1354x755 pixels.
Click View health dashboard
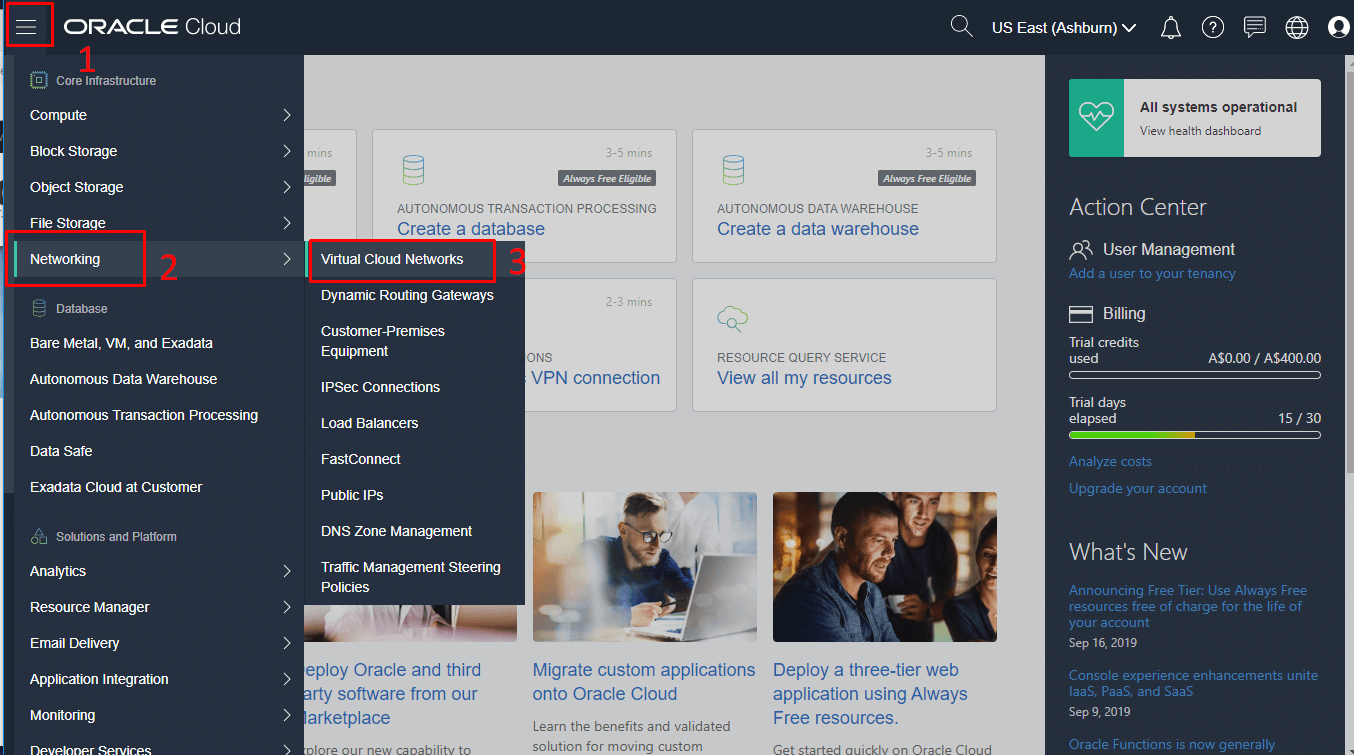(x=1200, y=131)
